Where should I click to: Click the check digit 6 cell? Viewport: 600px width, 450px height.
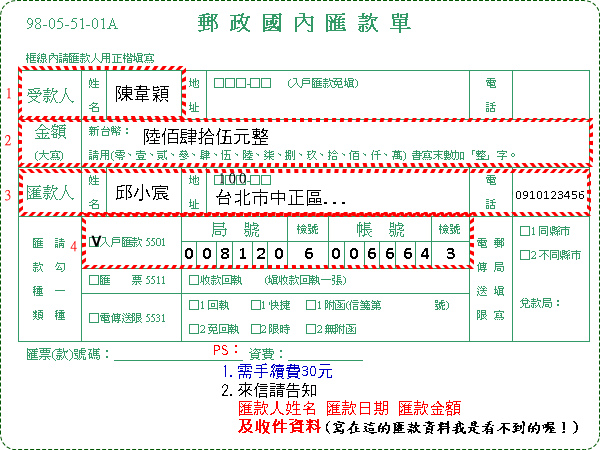(x=308, y=254)
